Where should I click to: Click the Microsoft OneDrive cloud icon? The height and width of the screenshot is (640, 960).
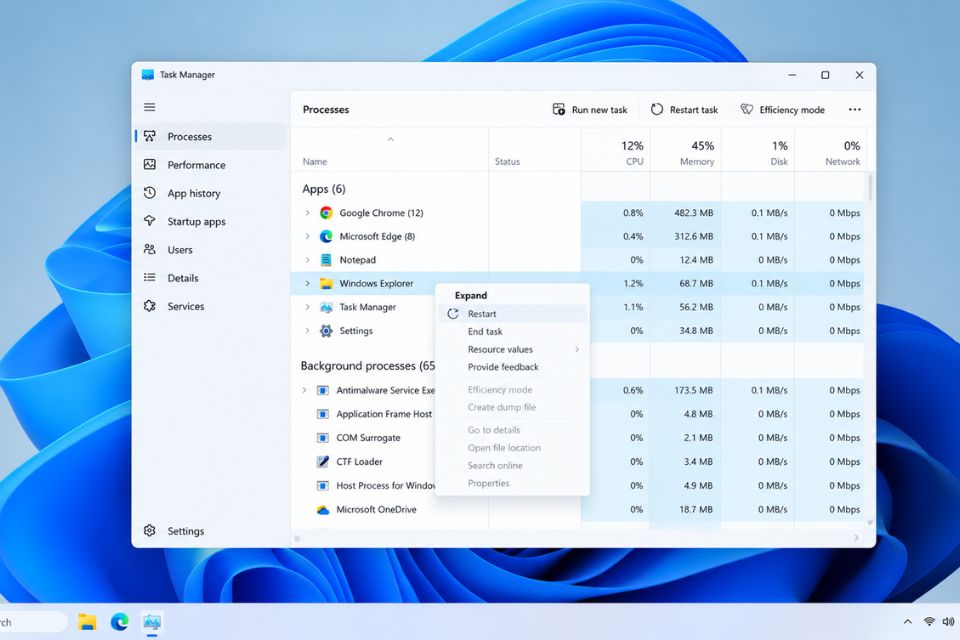(x=323, y=510)
